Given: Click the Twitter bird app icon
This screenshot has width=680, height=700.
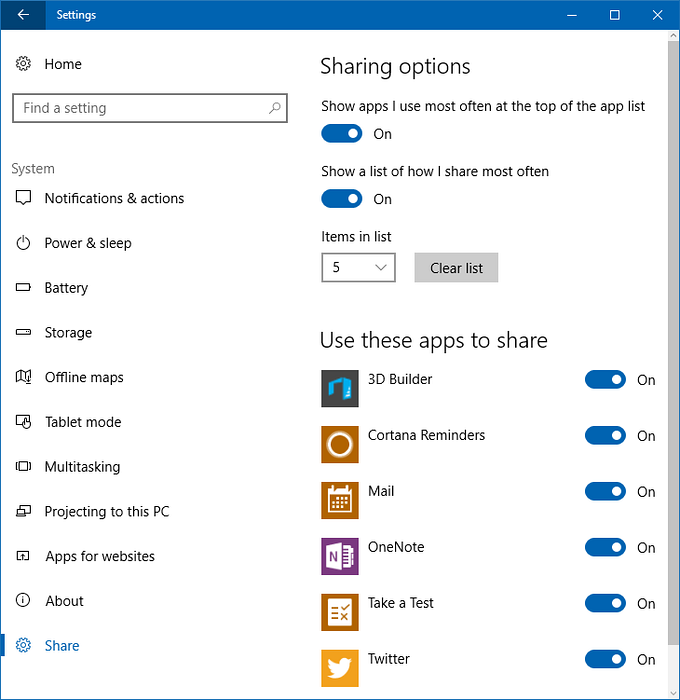Looking at the screenshot, I should point(340,668).
